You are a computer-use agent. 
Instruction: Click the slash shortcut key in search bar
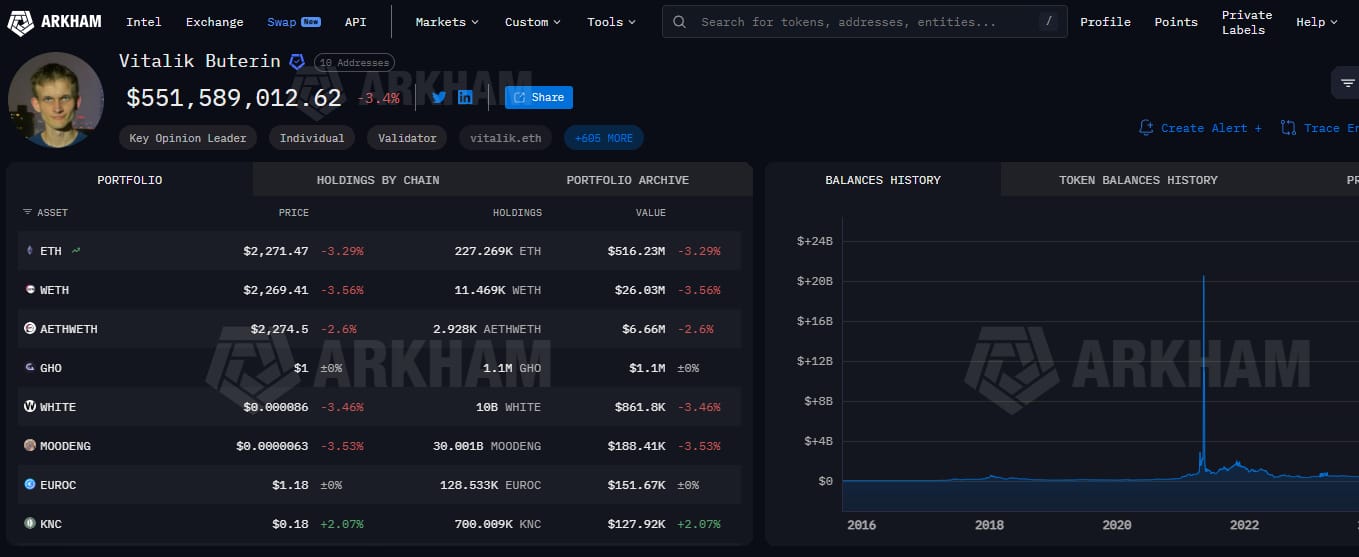click(1048, 21)
